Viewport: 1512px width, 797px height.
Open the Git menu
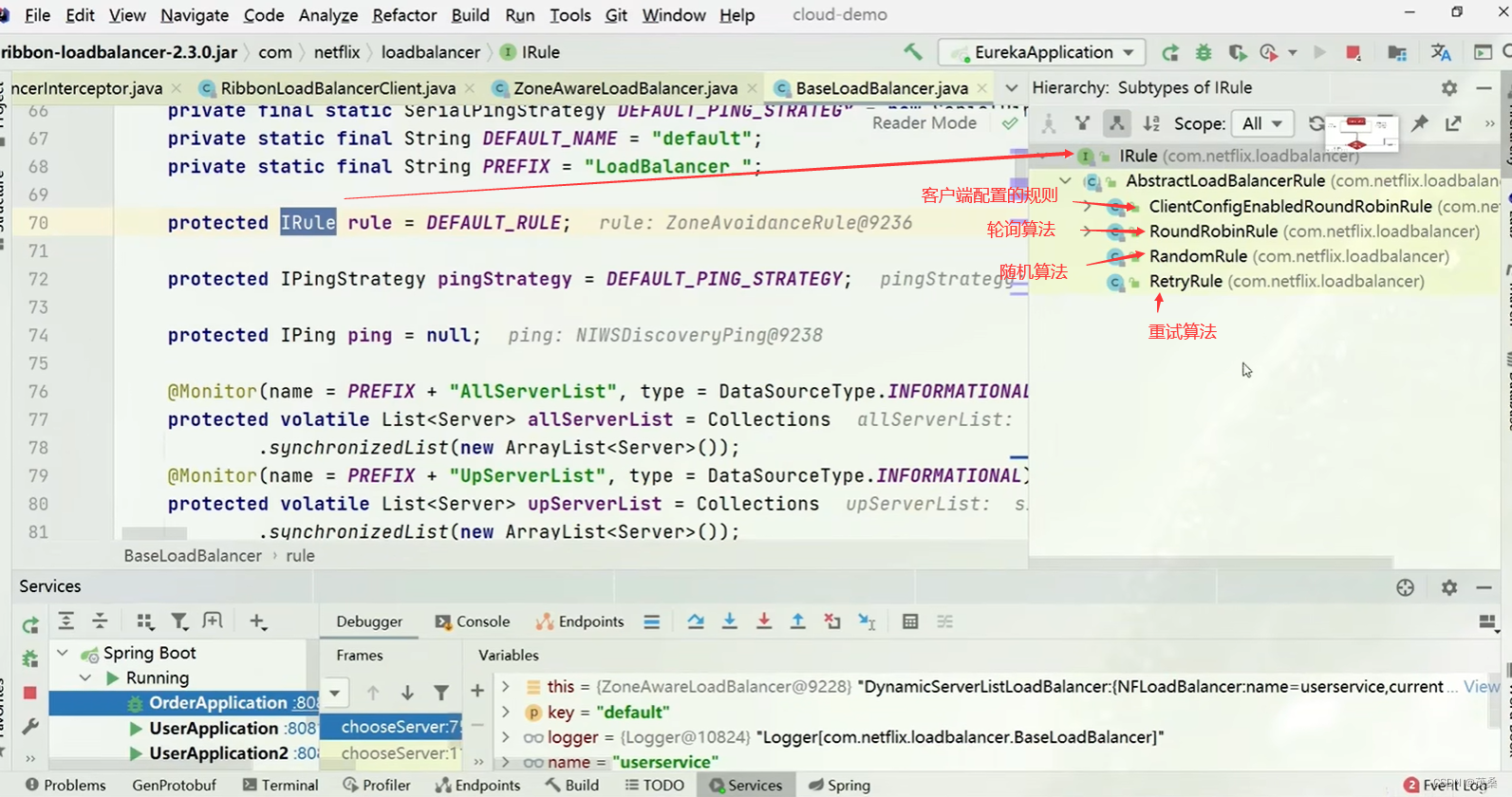(616, 15)
